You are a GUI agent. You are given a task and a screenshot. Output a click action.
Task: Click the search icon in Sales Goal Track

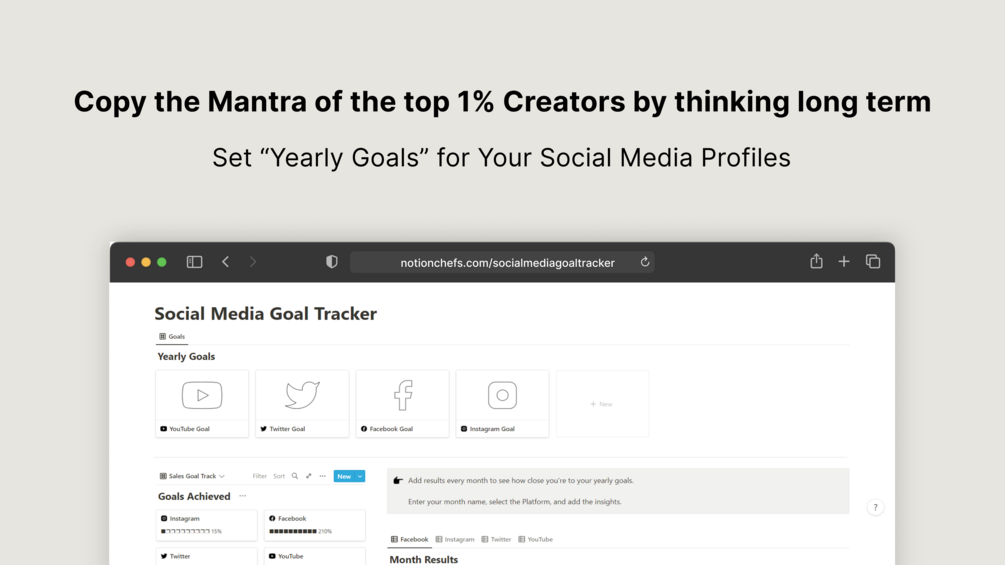295,476
